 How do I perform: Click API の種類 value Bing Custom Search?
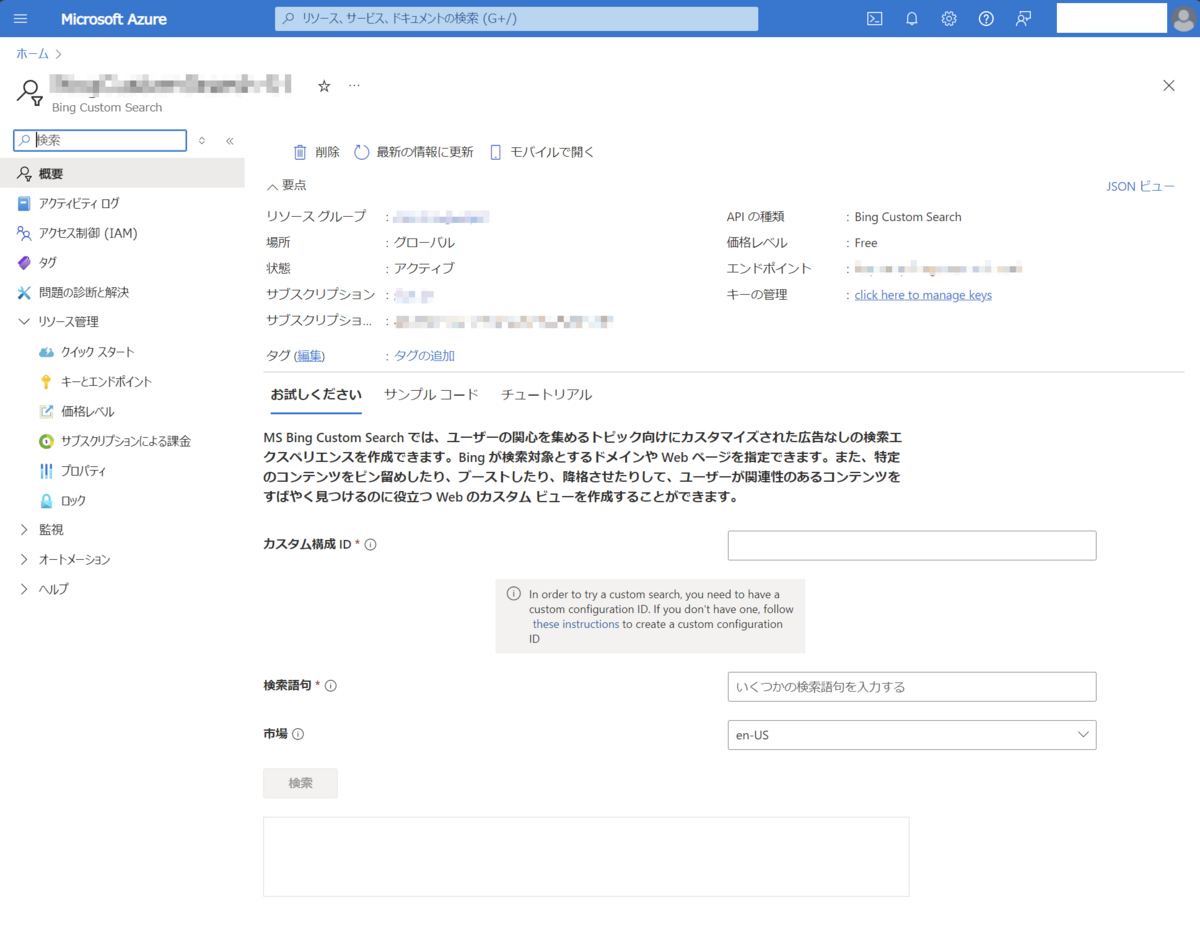(x=908, y=217)
